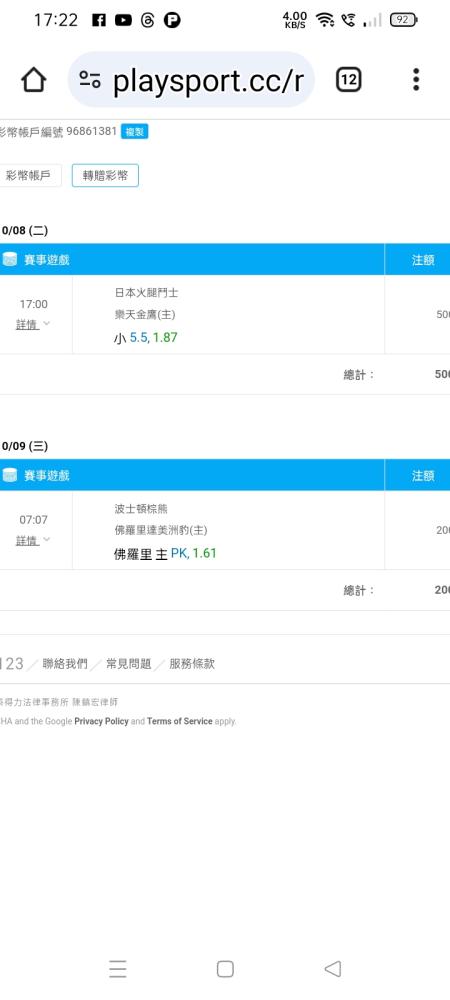The height and width of the screenshot is (1000, 450).
Task: Tap the Android recent apps button
Action: click(x=118, y=969)
